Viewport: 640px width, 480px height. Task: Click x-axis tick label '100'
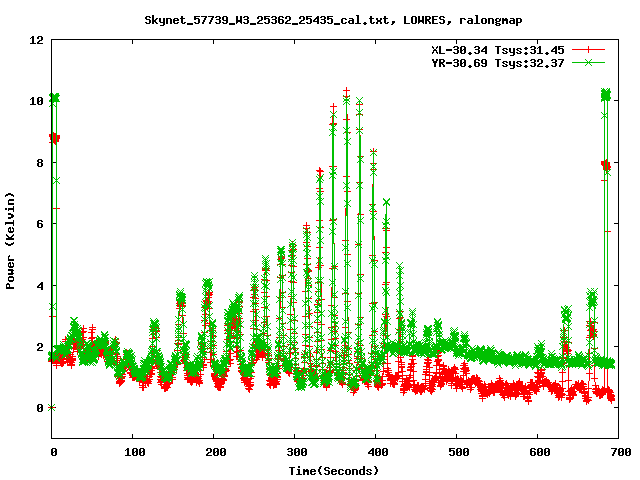coord(135,452)
